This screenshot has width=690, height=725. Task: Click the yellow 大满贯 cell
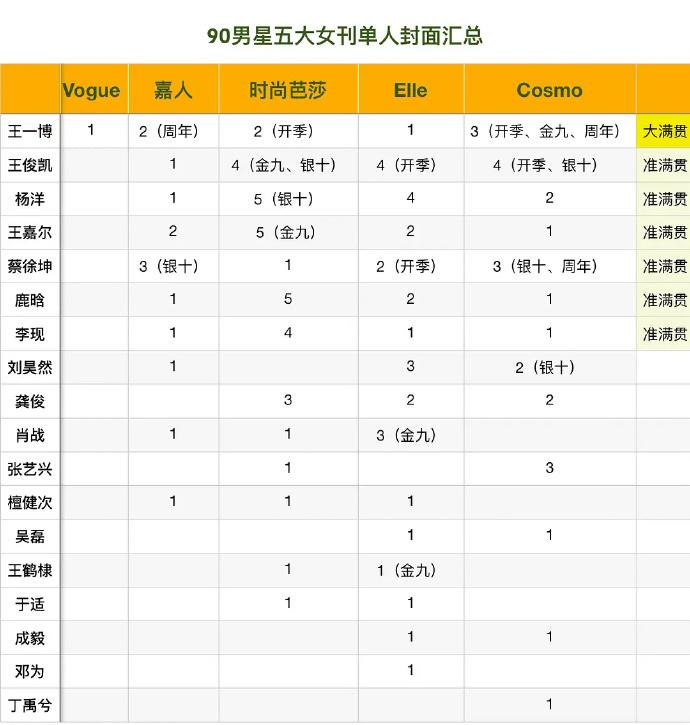[664, 131]
